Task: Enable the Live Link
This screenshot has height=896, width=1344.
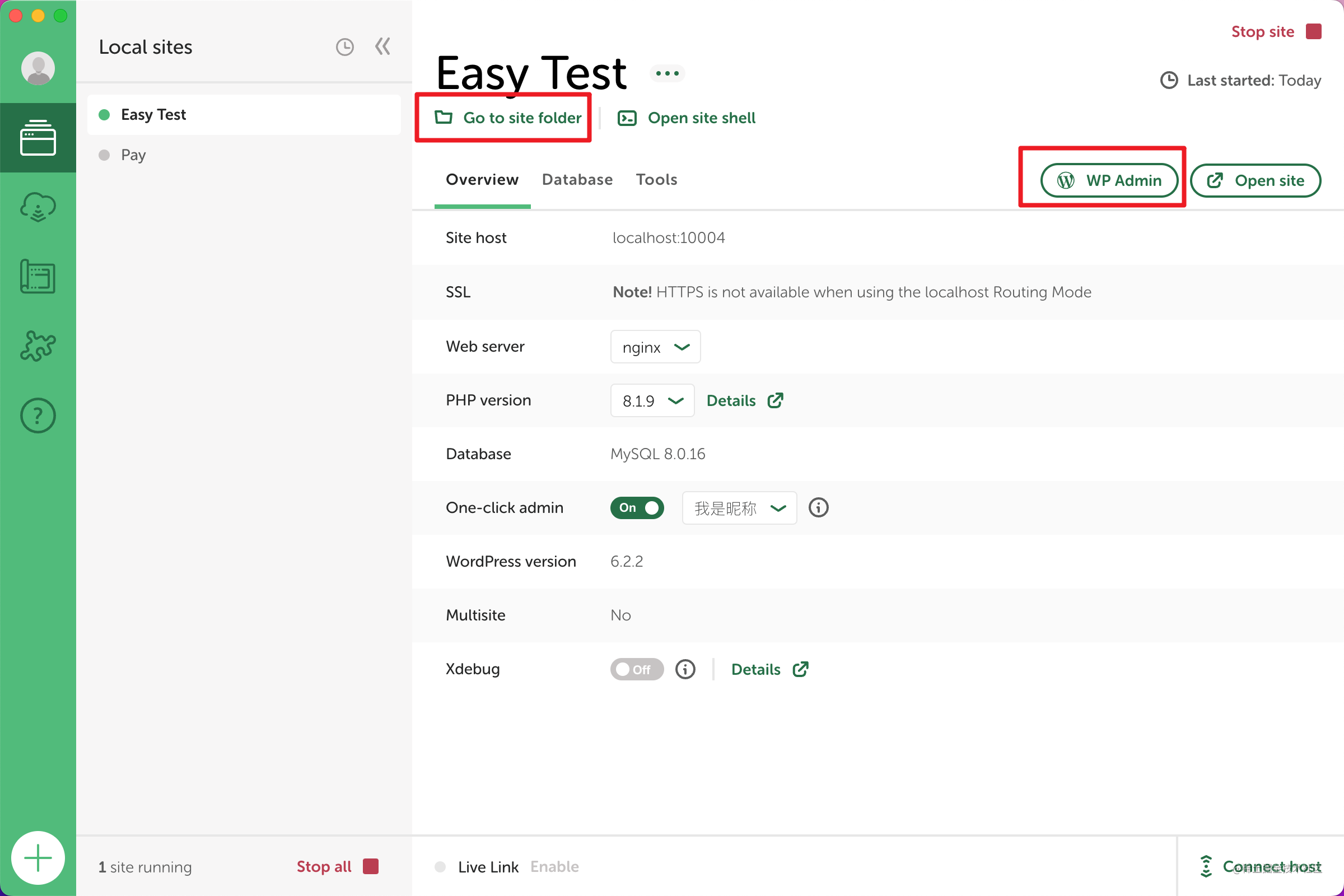Action: (554, 866)
